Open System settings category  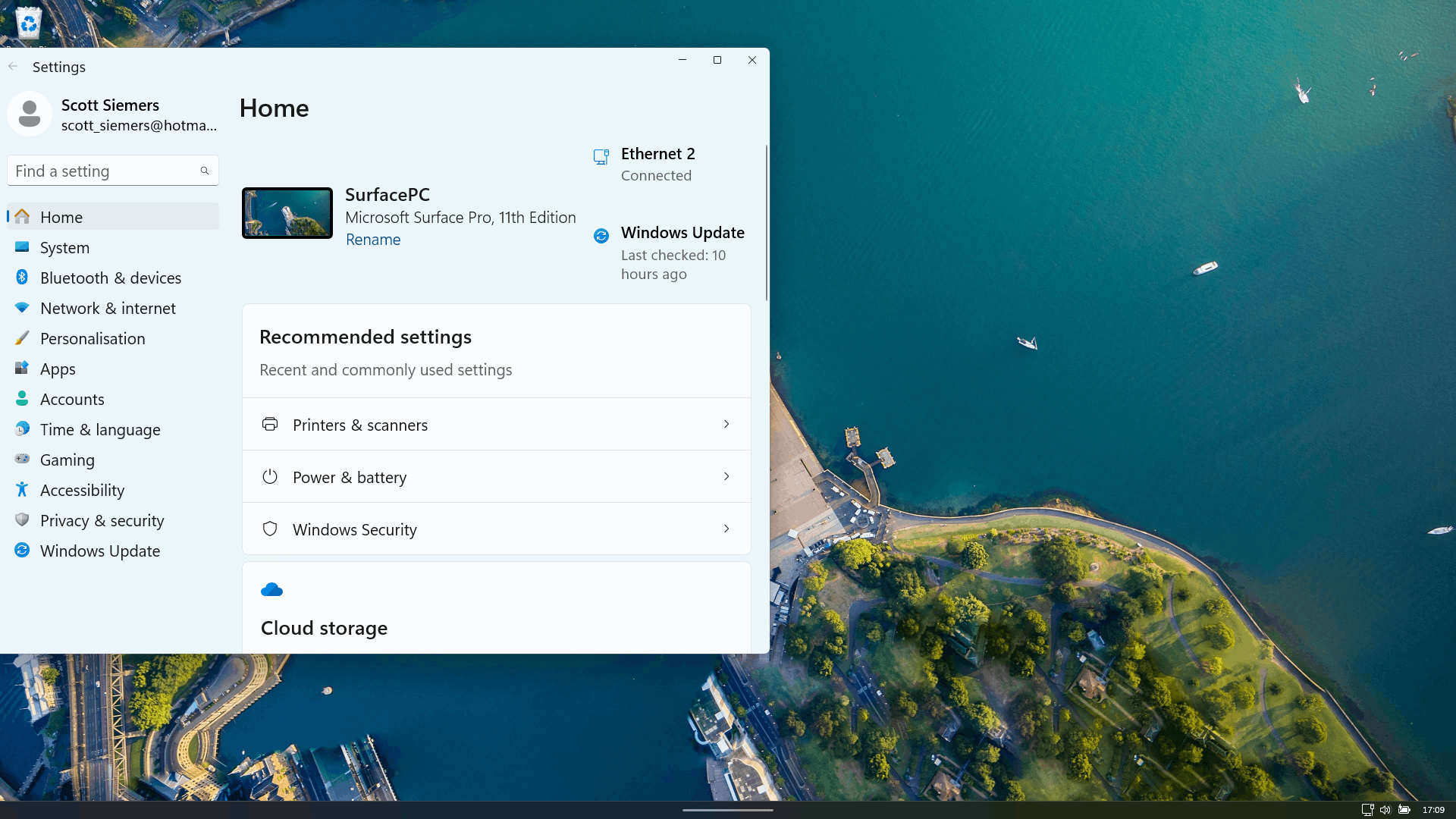(113, 247)
